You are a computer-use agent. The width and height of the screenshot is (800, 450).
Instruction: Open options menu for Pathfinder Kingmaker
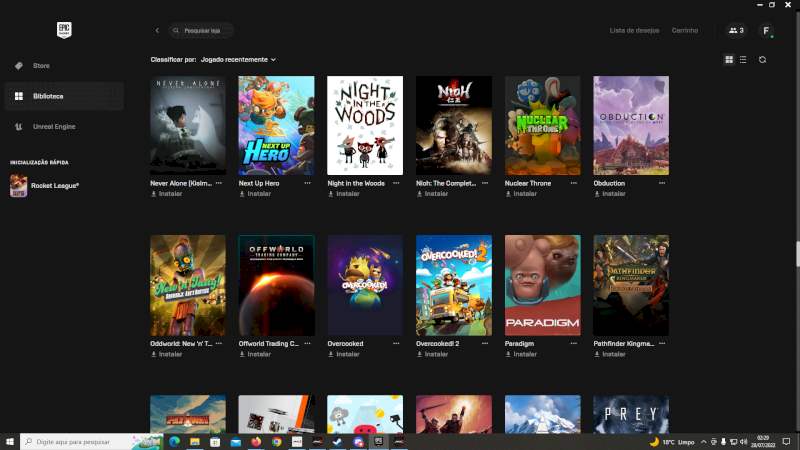[662, 344]
